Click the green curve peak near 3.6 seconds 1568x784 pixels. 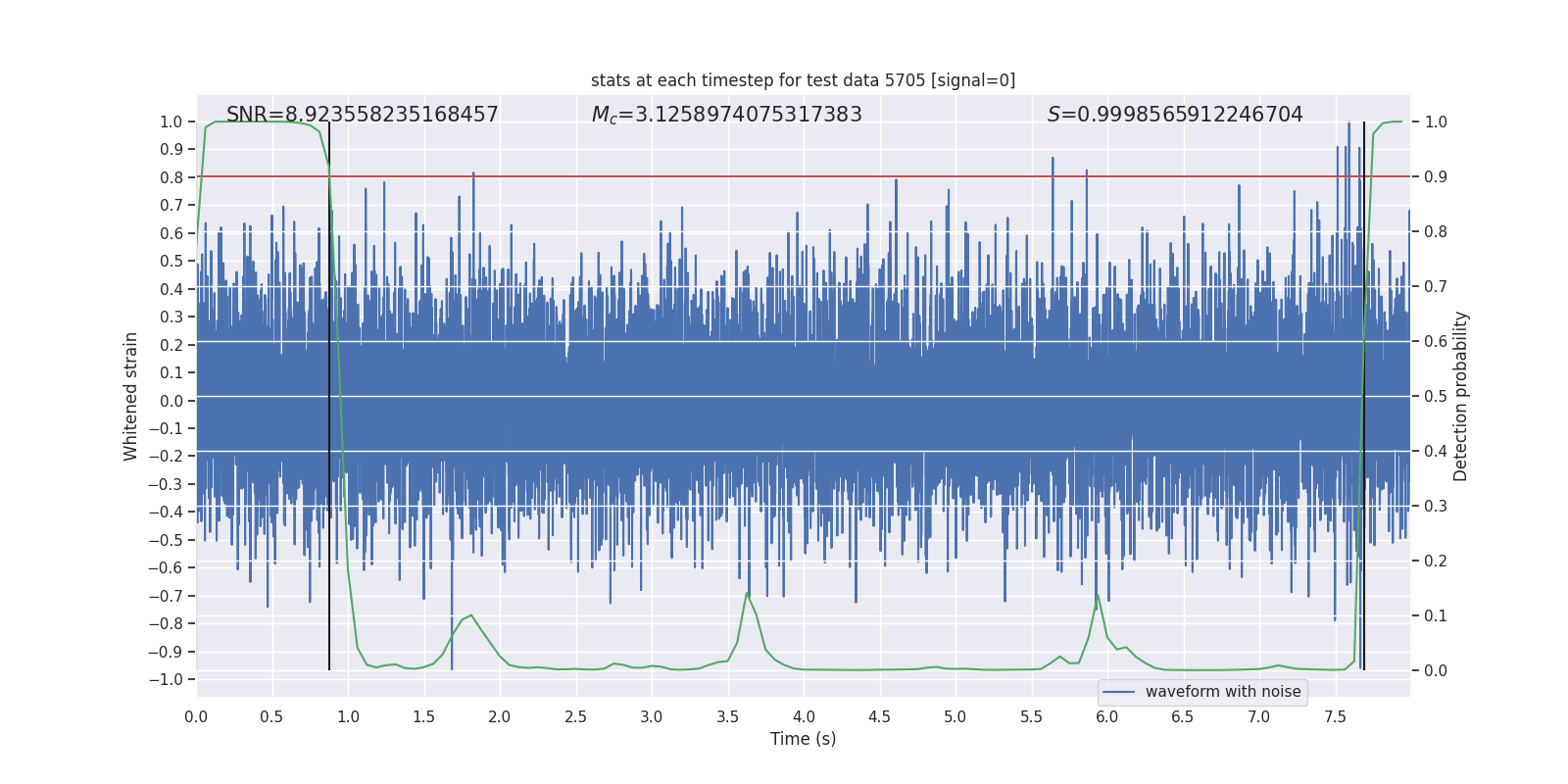click(748, 593)
